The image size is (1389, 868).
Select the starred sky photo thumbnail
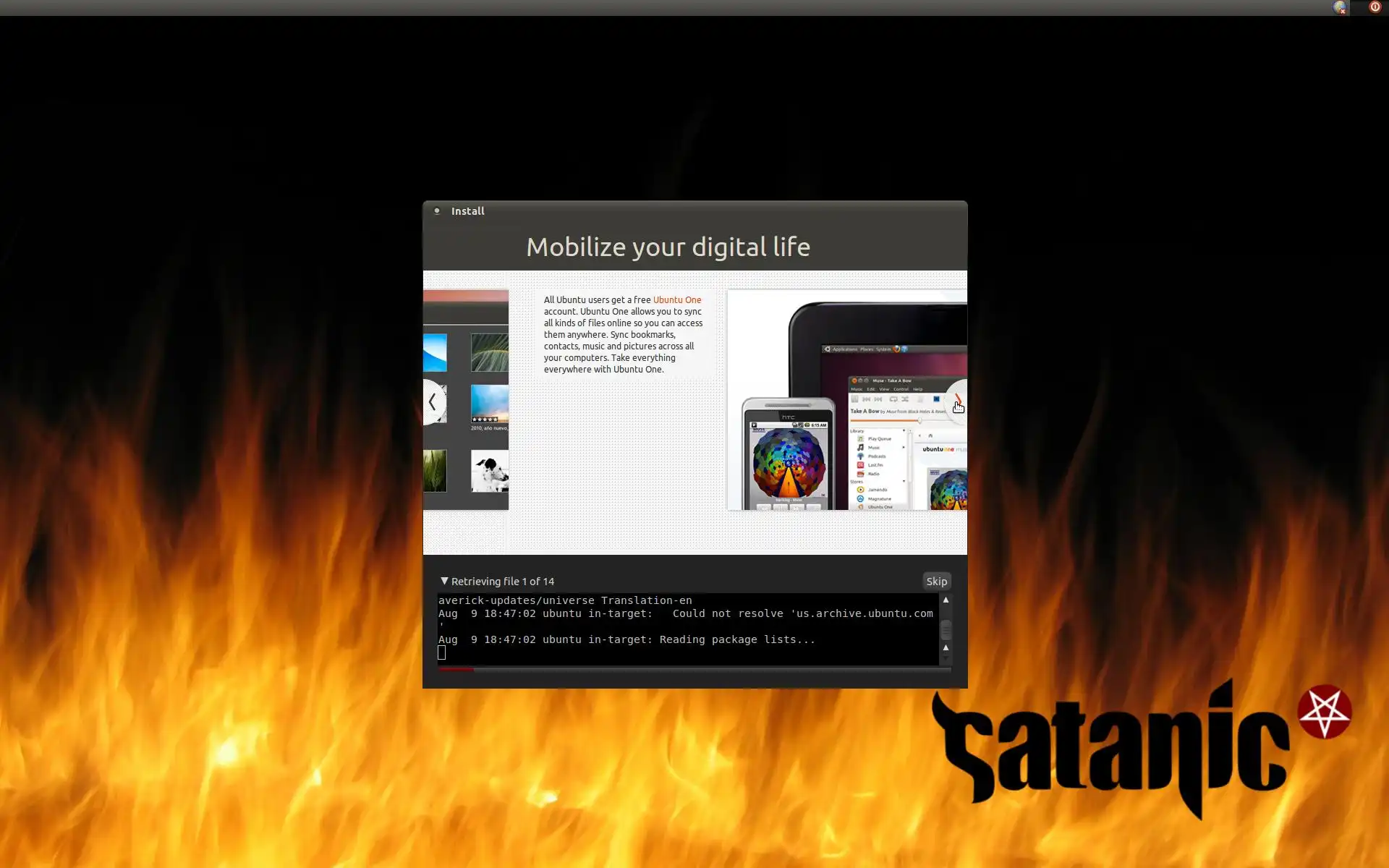(490, 404)
